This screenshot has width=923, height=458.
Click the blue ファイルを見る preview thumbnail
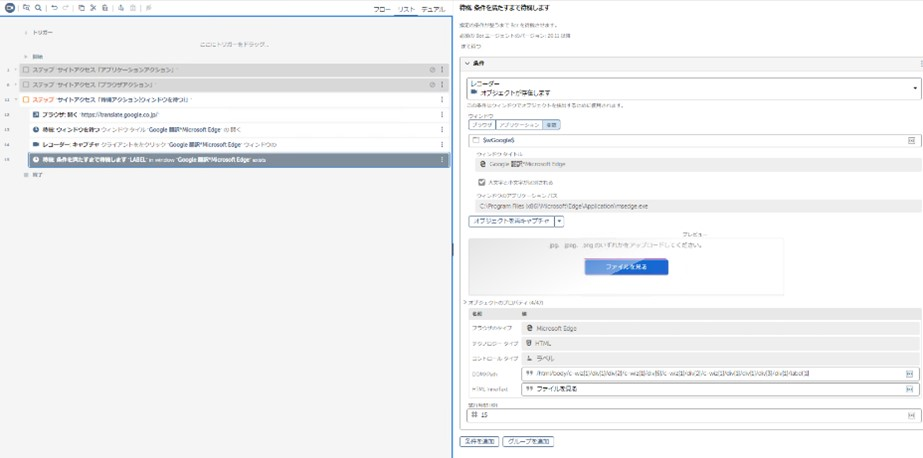(x=626, y=267)
